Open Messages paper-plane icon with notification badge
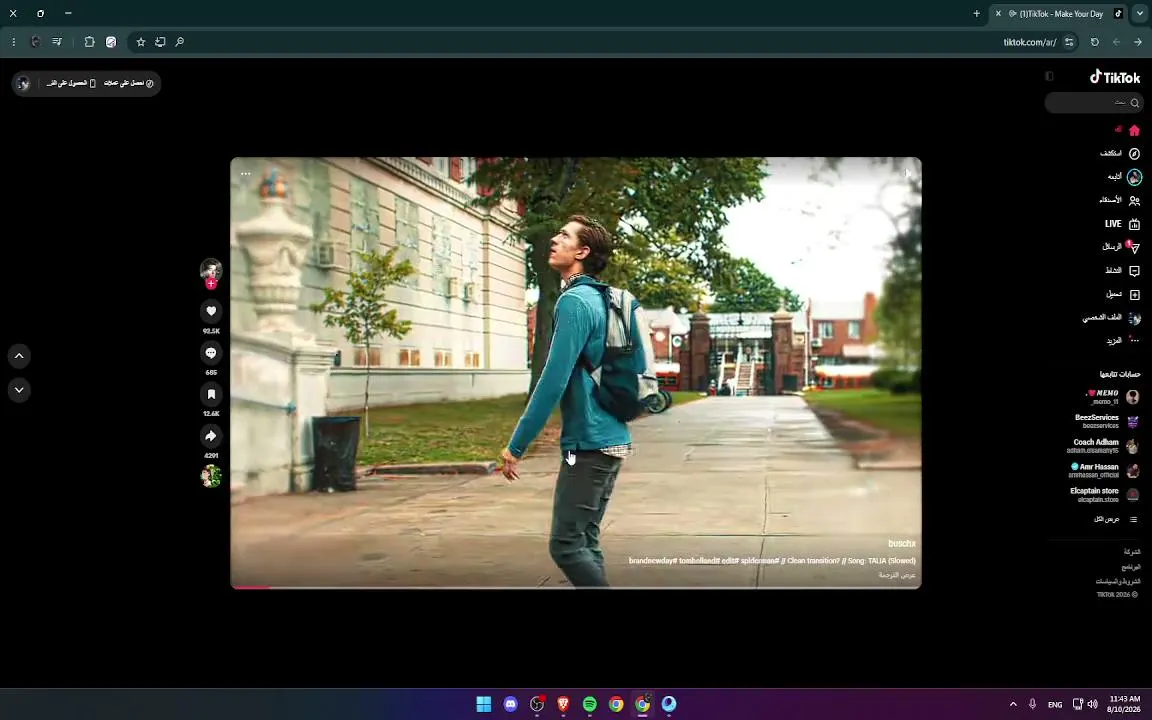 1134,248
